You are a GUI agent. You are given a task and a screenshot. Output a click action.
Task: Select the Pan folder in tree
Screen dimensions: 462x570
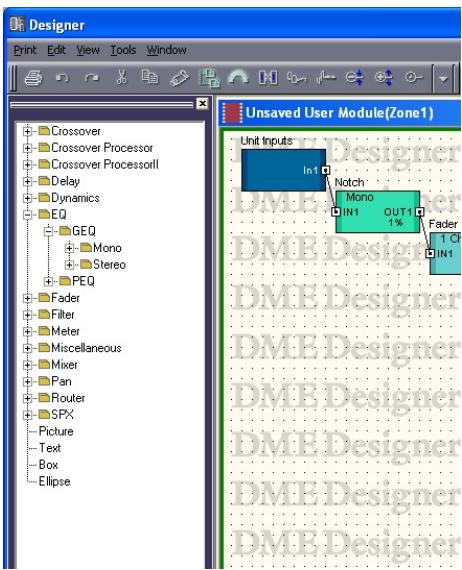click(61, 381)
